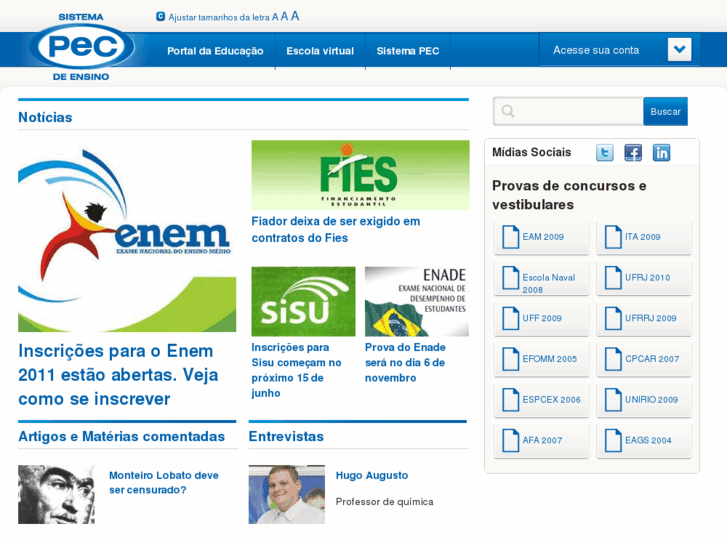Open the Enem 2011 inscriptions headline

click(x=118, y=375)
